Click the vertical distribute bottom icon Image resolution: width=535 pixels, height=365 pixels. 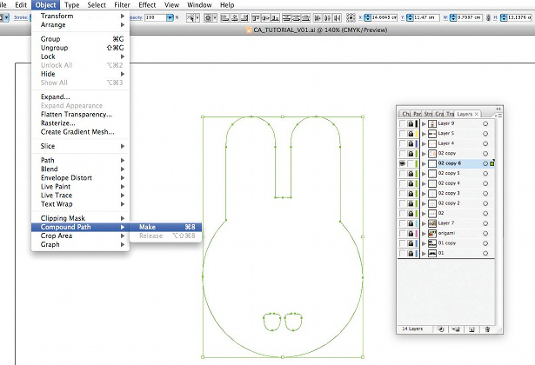pos(306,18)
